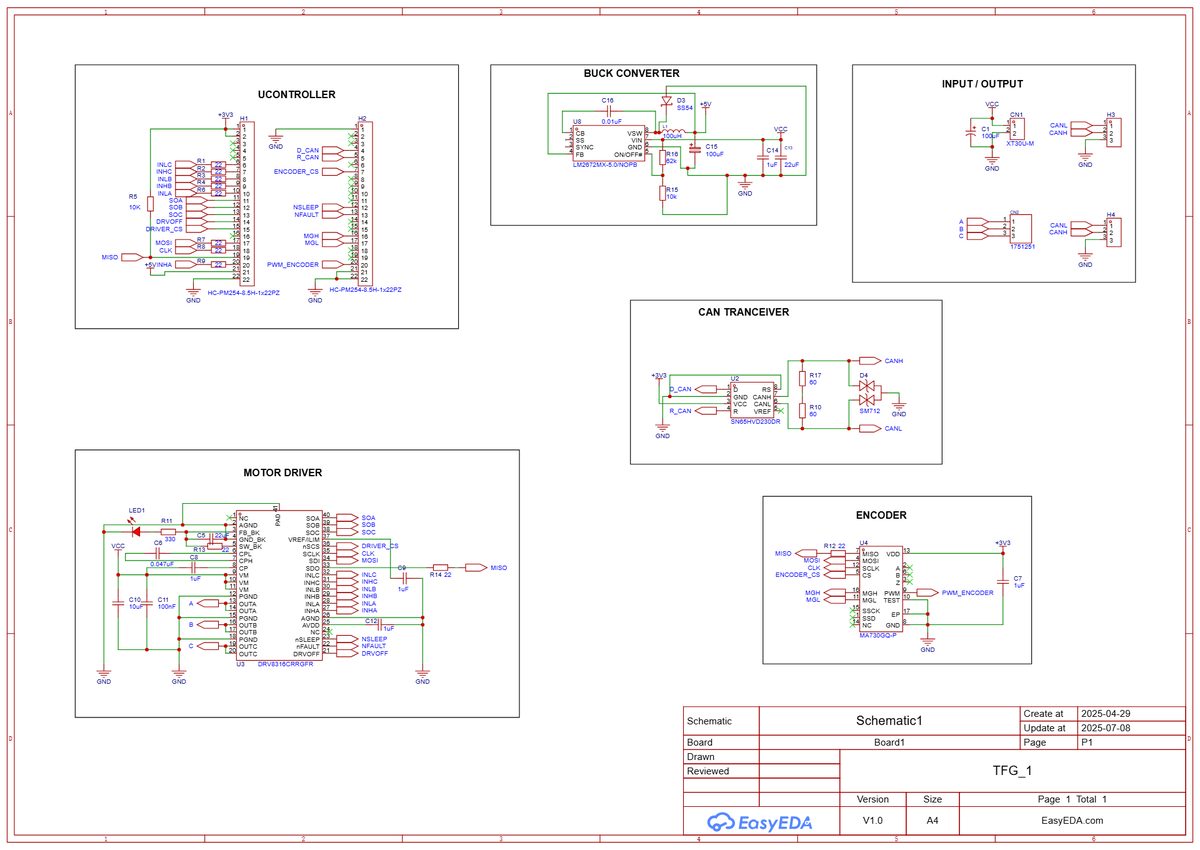Select capacitor C15 100uF
This screenshot has width=1200, height=850.
pos(695,149)
